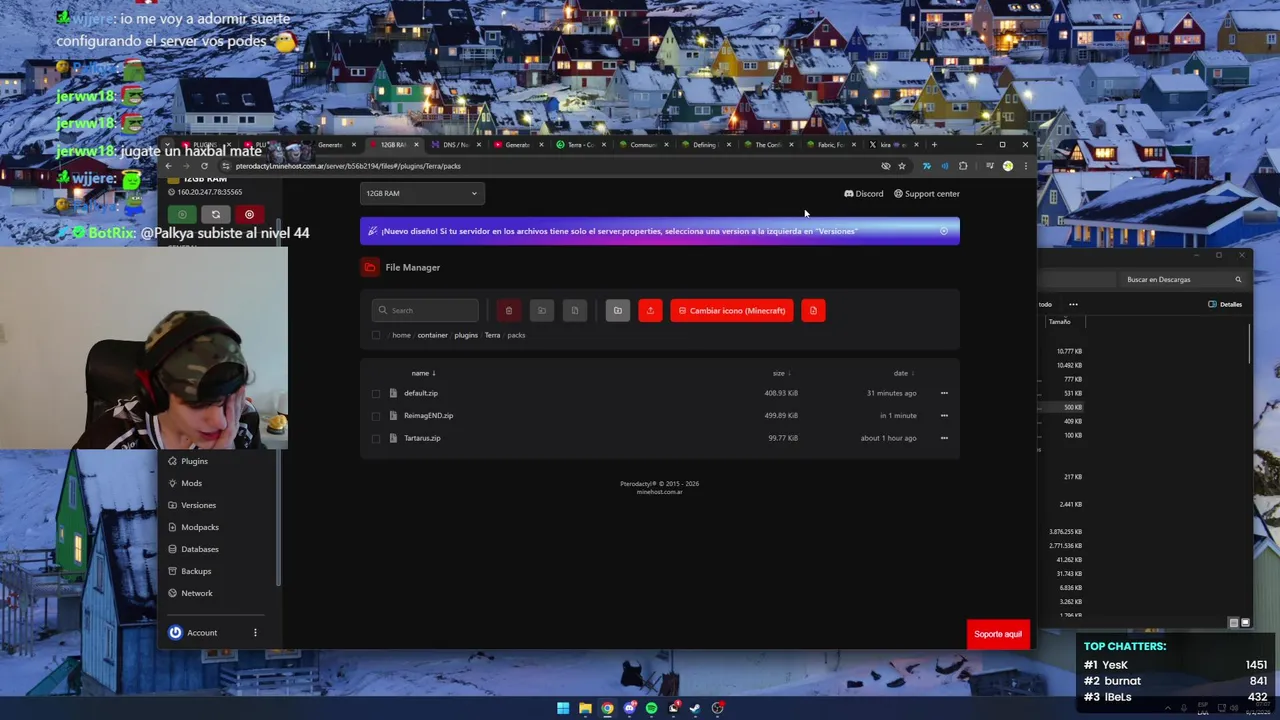Click the move-to-folder icon button
1280x720 pixels.
542,311
